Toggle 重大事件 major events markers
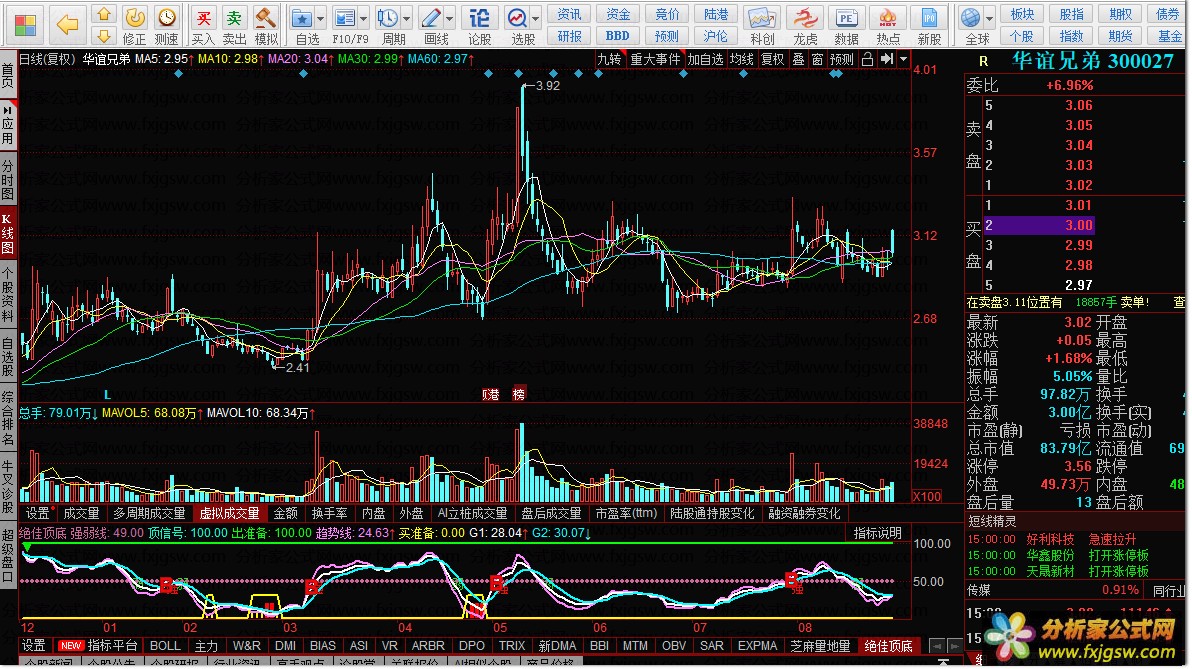 (655, 59)
